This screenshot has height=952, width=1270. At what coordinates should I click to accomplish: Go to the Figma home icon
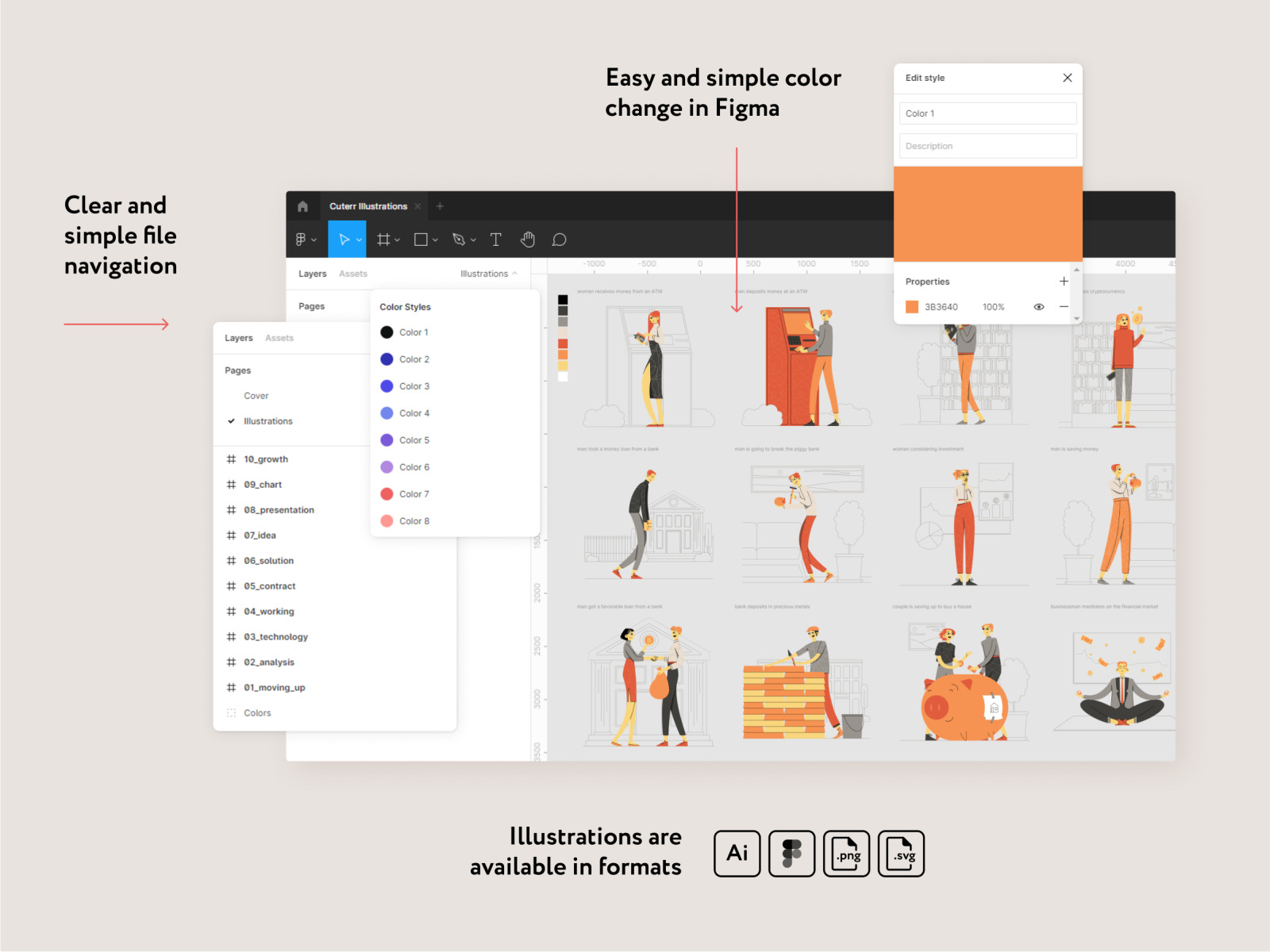click(x=302, y=206)
